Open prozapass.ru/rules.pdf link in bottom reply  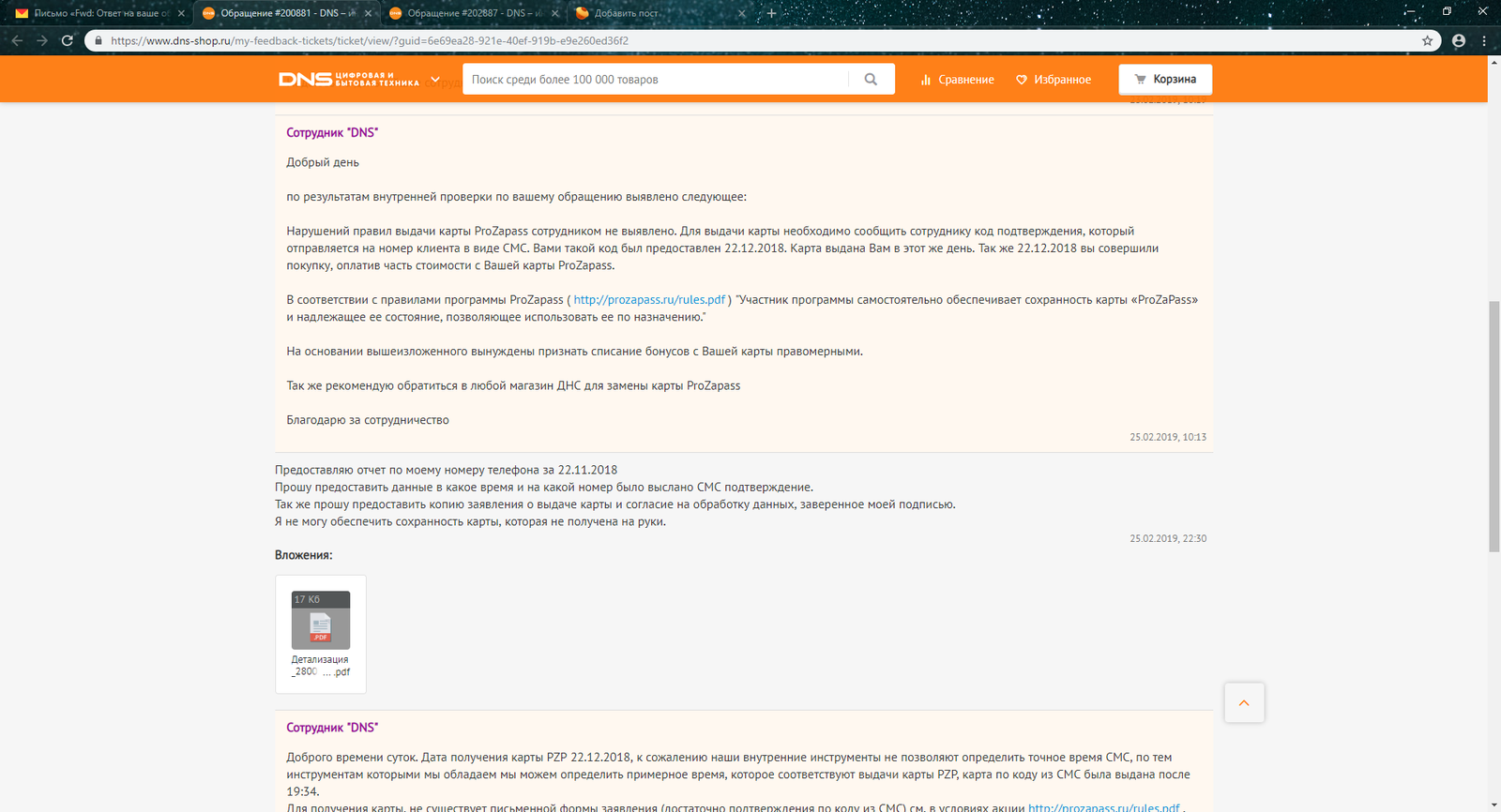tap(1104, 806)
